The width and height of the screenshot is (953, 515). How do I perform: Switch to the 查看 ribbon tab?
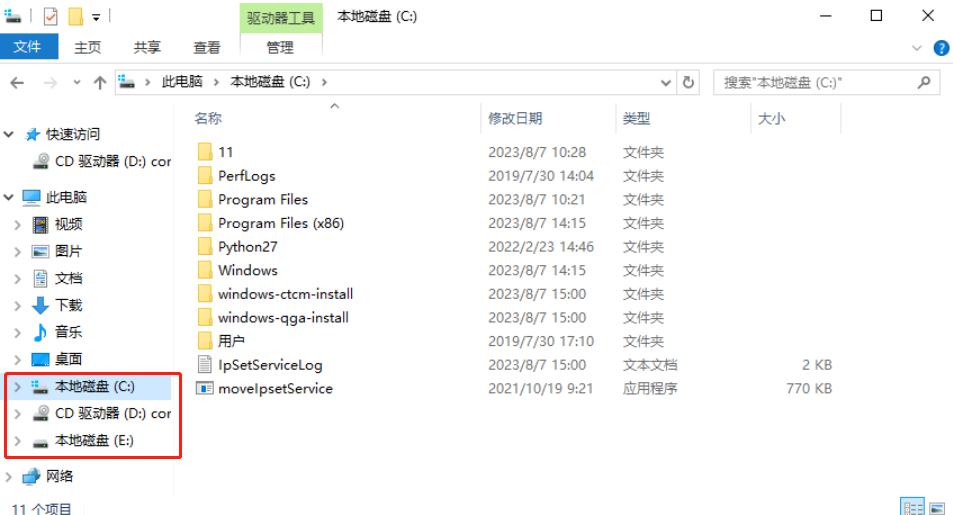[207, 47]
